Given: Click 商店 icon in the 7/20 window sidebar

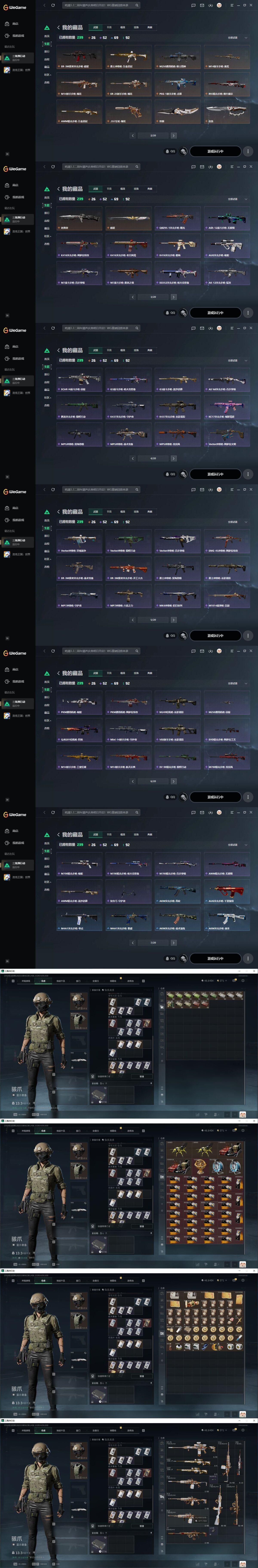Looking at the screenshot, I should [7, 831].
